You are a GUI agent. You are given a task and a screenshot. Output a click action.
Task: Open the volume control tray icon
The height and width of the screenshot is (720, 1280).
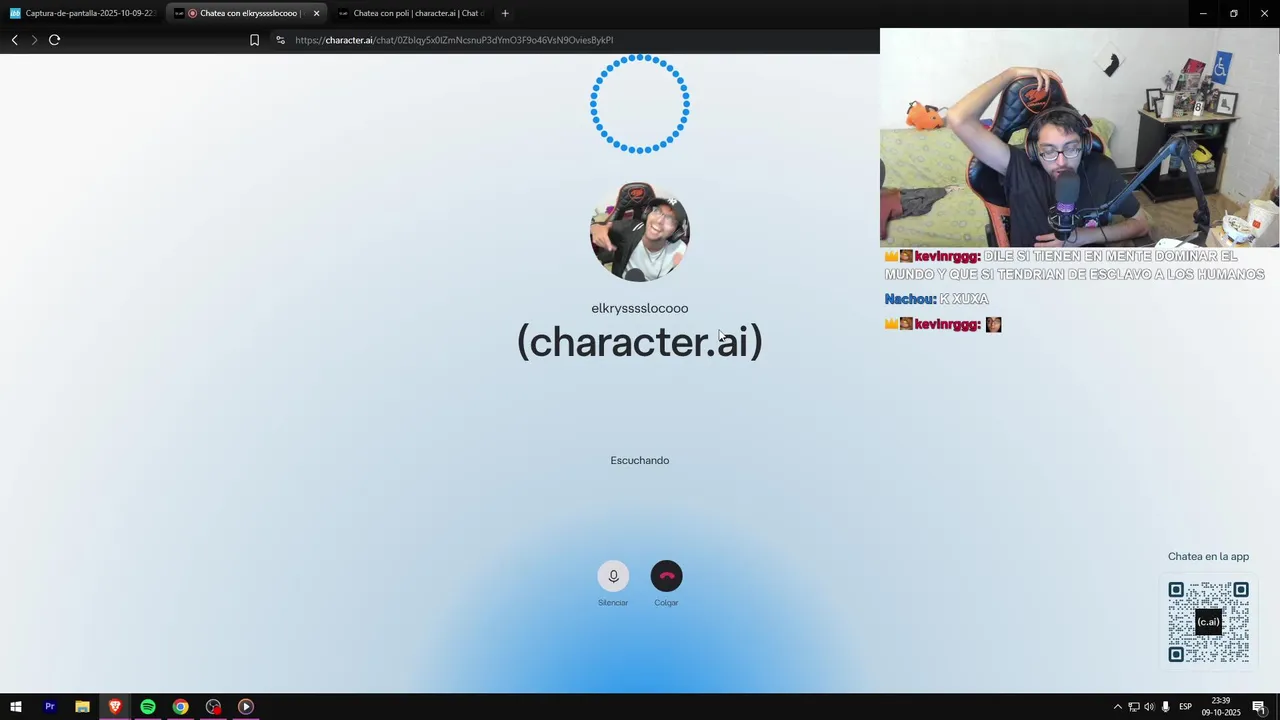(1149, 707)
